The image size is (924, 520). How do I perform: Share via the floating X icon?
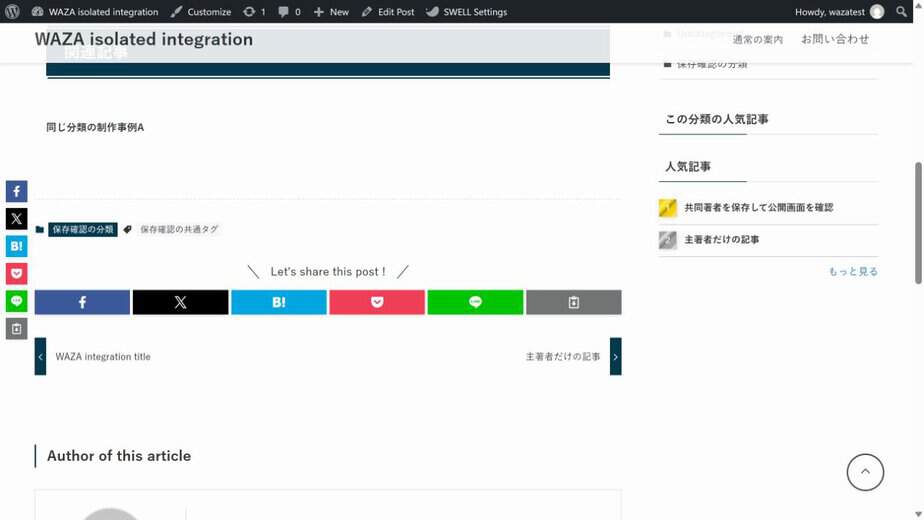click(x=16, y=219)
